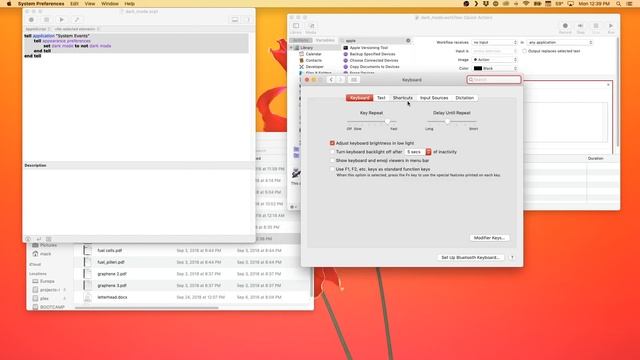640x360 pixels.
Task: Click the Modifier Keys… button
Action: [489, 238]
